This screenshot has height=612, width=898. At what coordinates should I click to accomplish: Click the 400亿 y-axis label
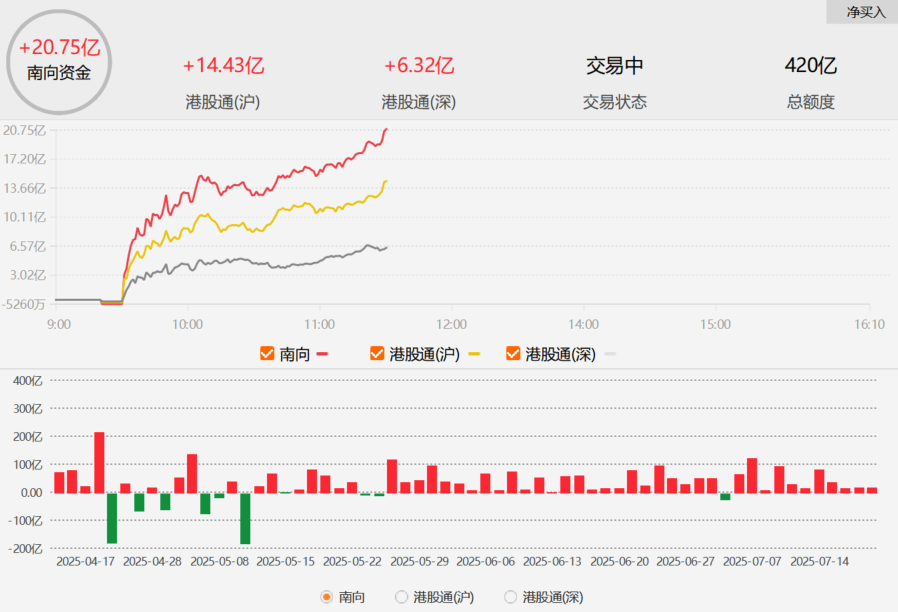[x=27, y=381]
